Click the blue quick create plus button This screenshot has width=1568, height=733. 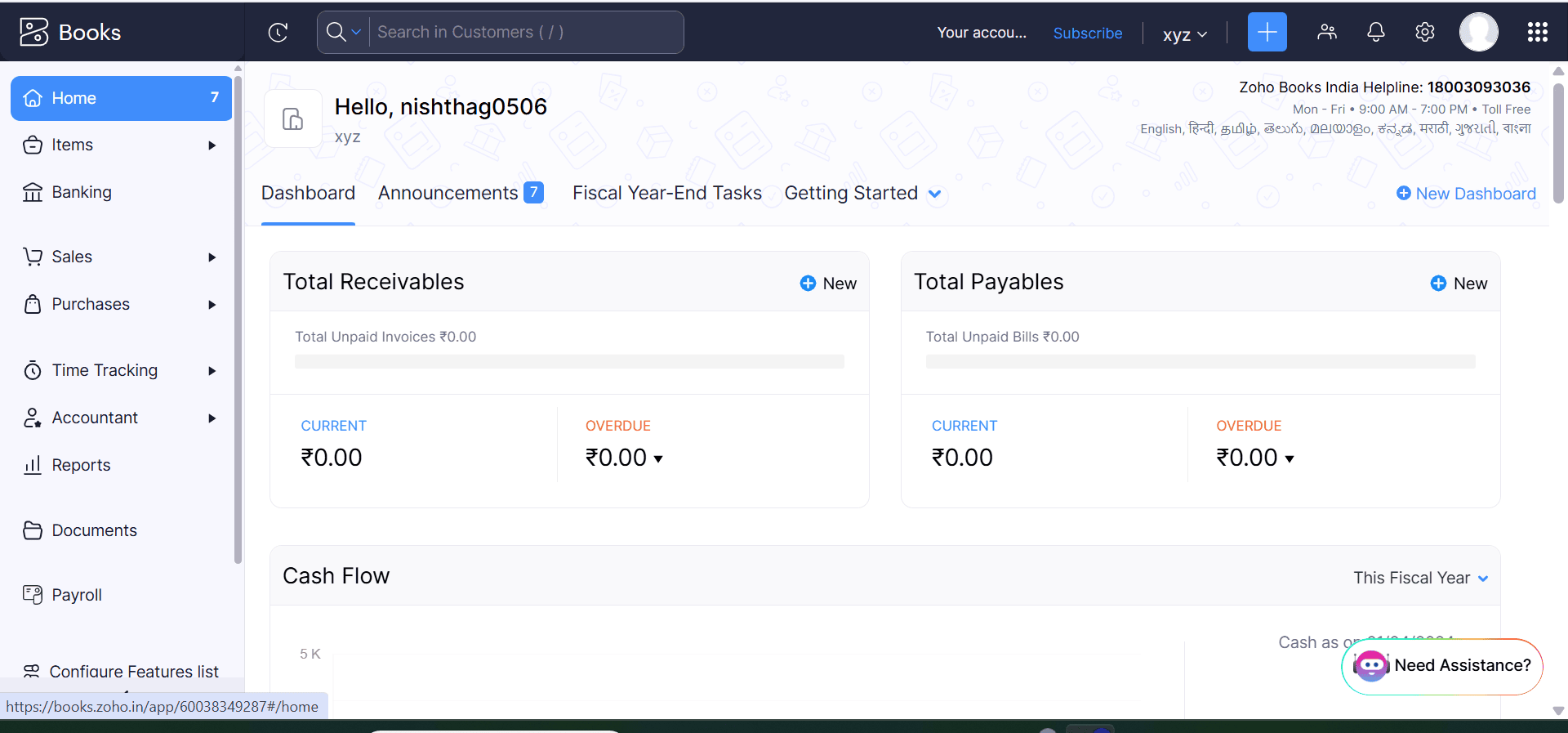tap(1267, 32)
